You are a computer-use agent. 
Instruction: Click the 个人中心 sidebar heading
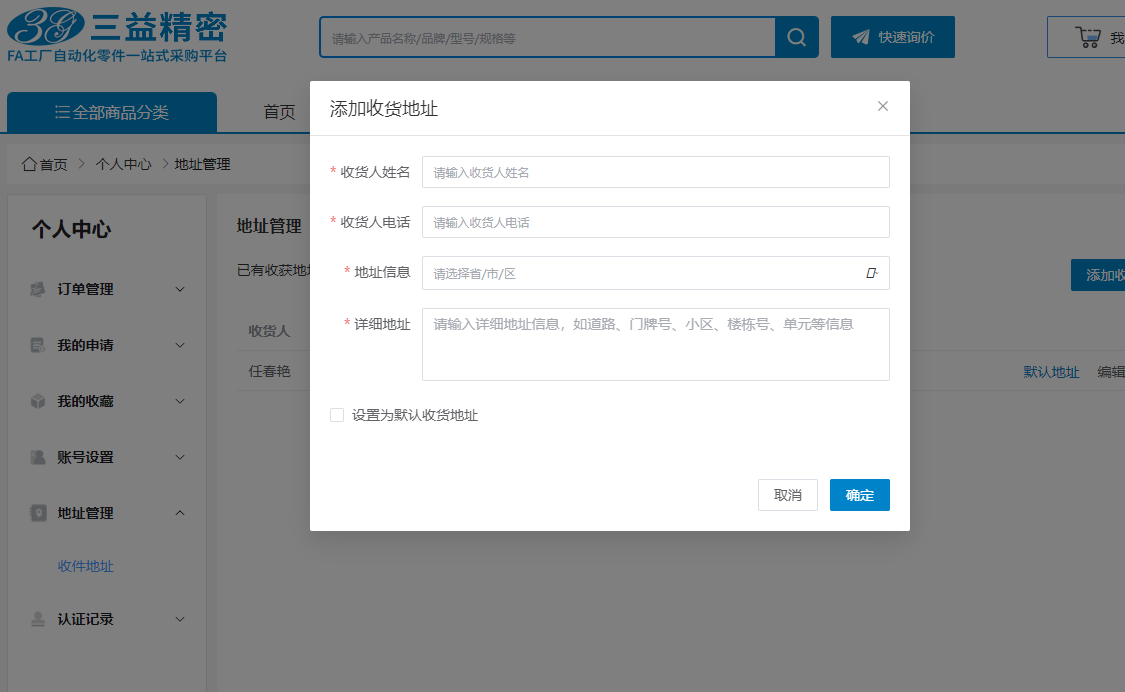coord(71,229)
